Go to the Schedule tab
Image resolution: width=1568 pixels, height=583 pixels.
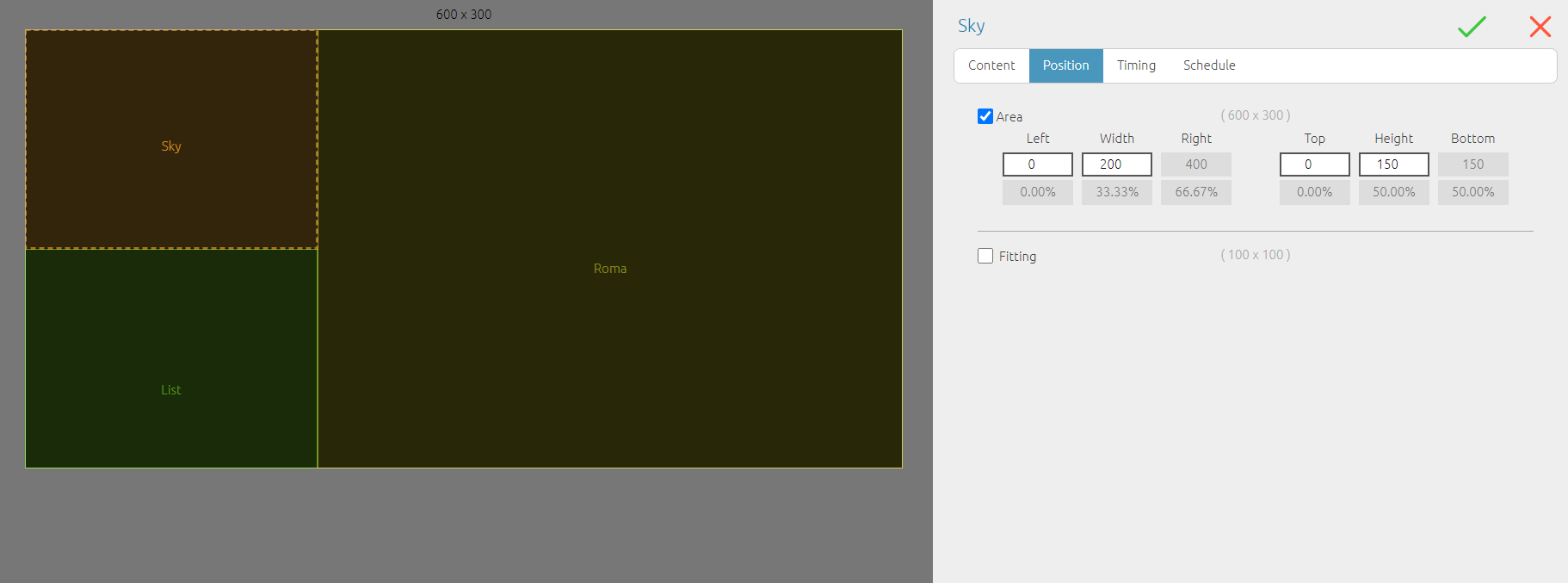(1208, 65)
